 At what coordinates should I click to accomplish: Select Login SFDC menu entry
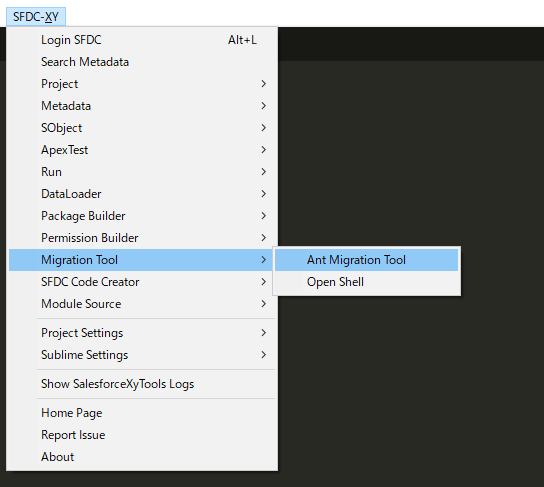pyautogui.click(x=142, y=40)
